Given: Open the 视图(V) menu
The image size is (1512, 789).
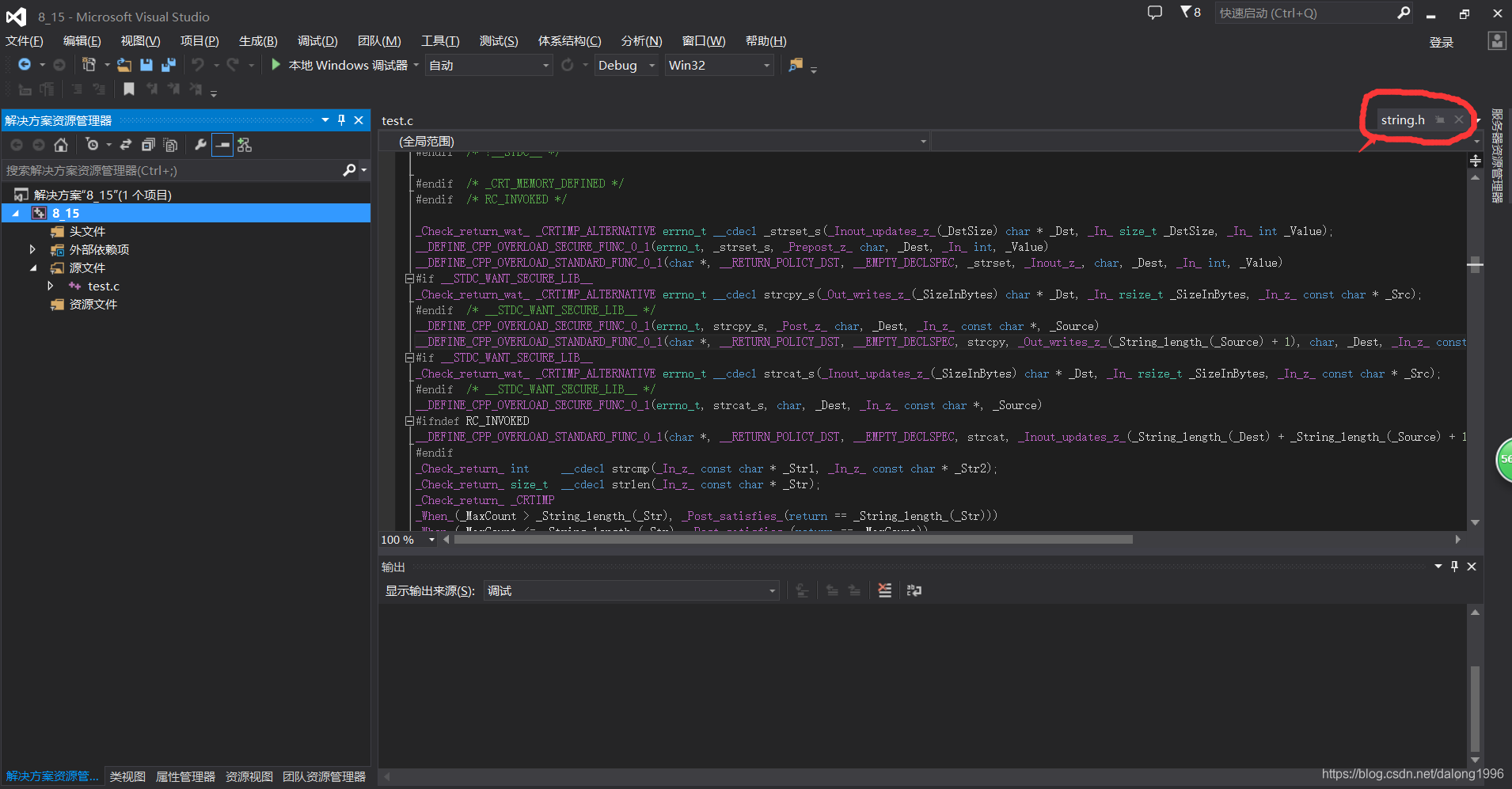Looking at the screenshot, I should [x=140, y=41].
